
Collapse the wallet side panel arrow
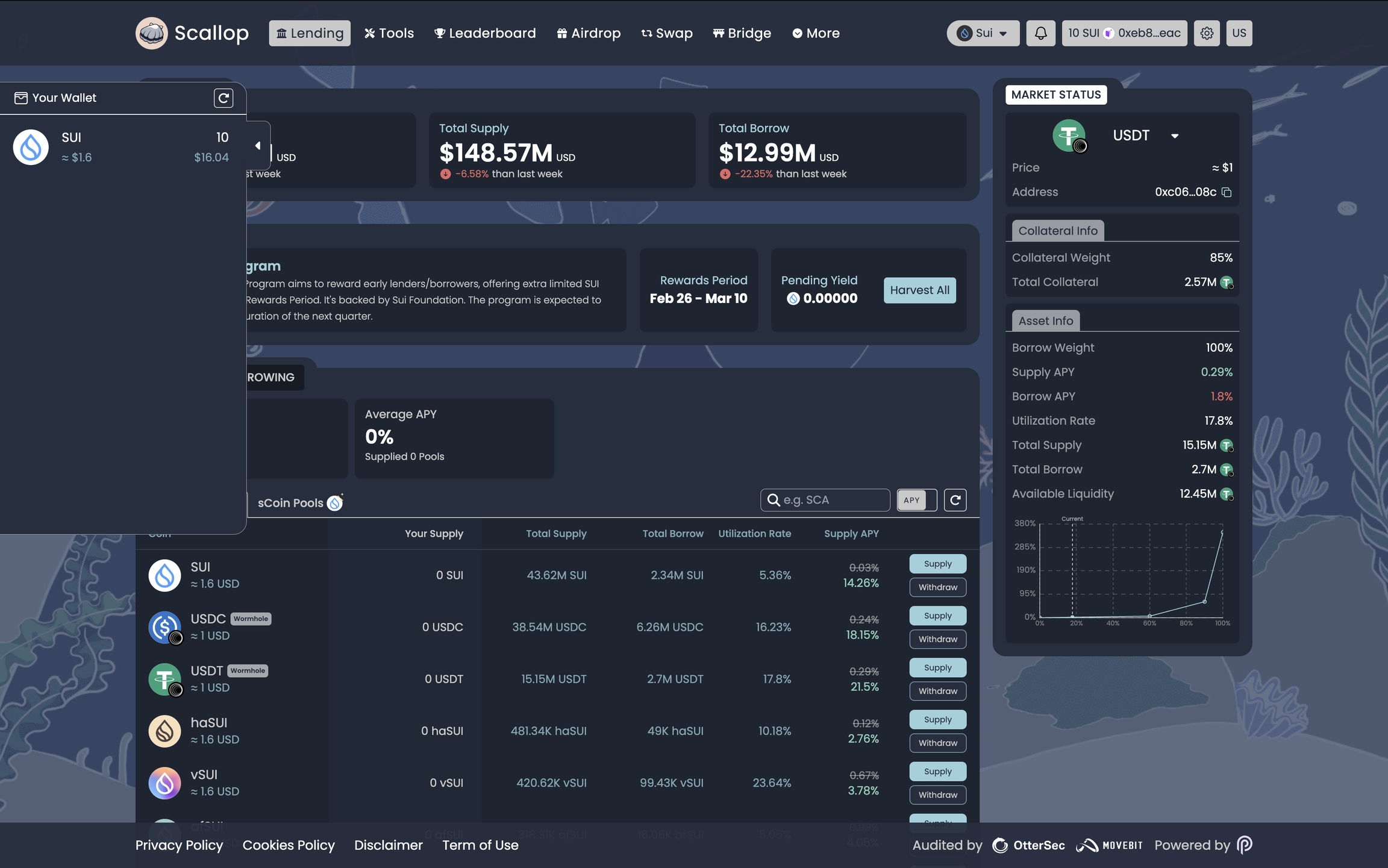tap(258, 145)
